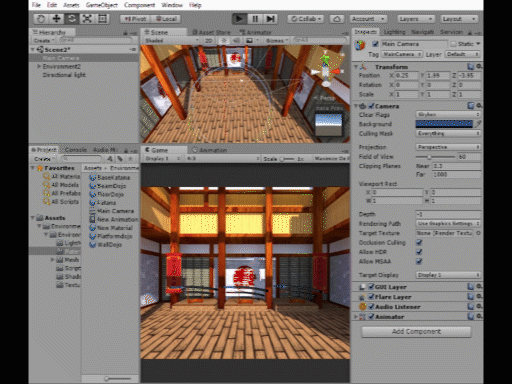
Task: Open the Component menu
Action: tap(139, 5)
